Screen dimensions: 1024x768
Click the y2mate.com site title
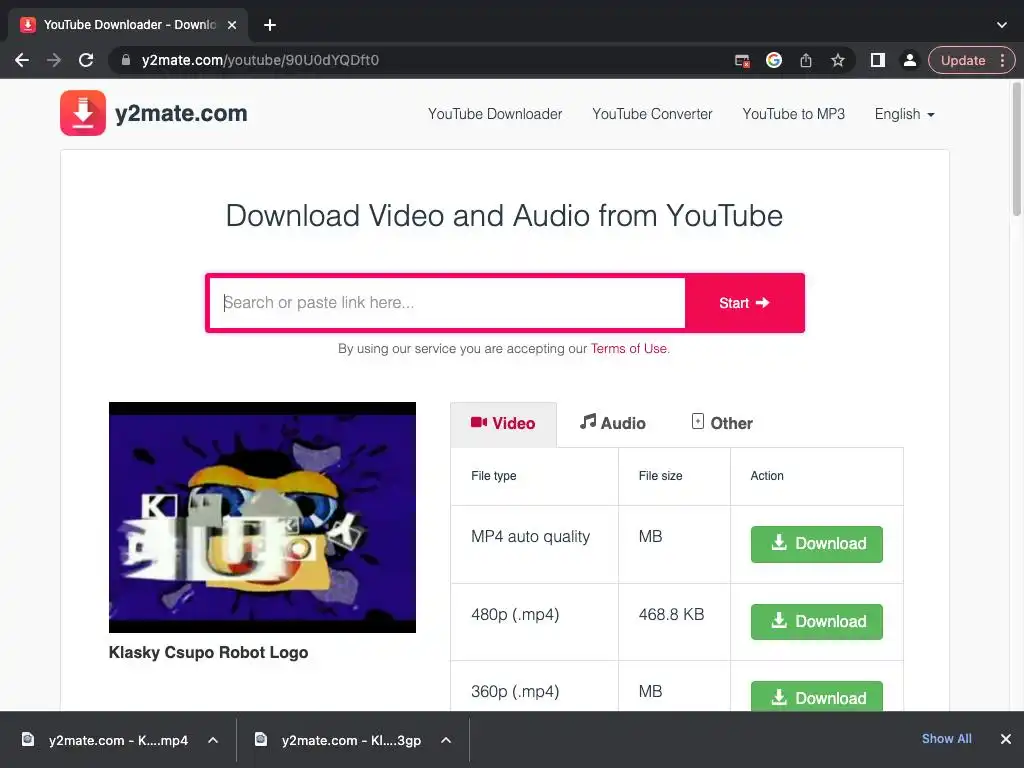point(182,113)
